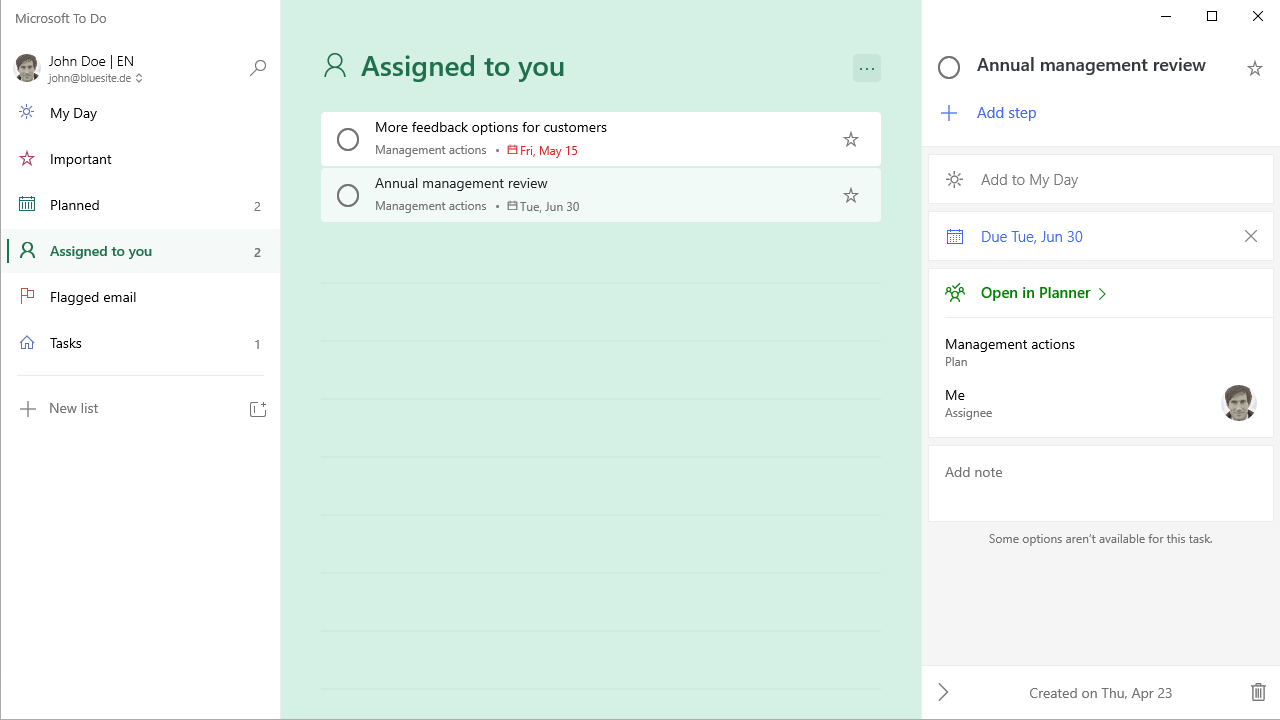Create a new group icon beside New list
1280x720 pixels.
258,409
